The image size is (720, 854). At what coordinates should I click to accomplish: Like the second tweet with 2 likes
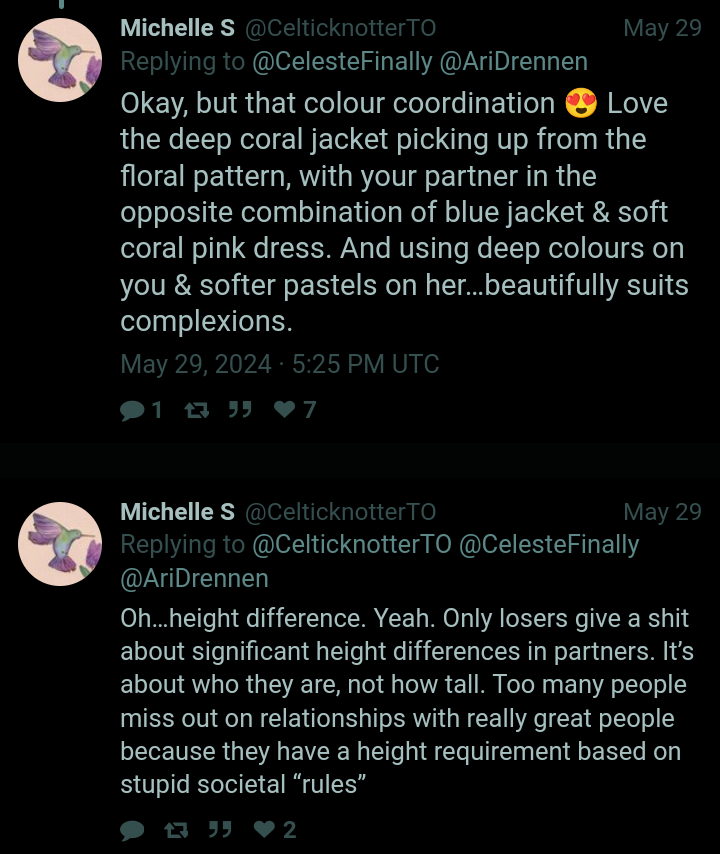point(264,830)
